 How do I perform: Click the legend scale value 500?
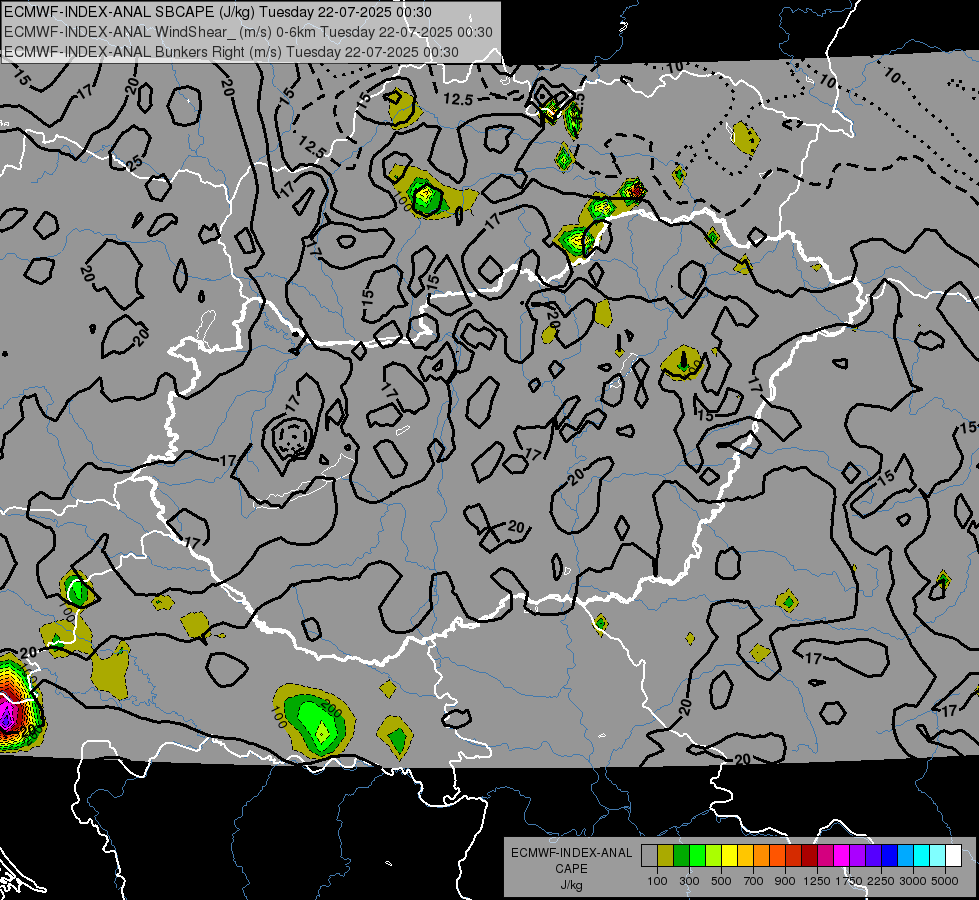[721, 881]
